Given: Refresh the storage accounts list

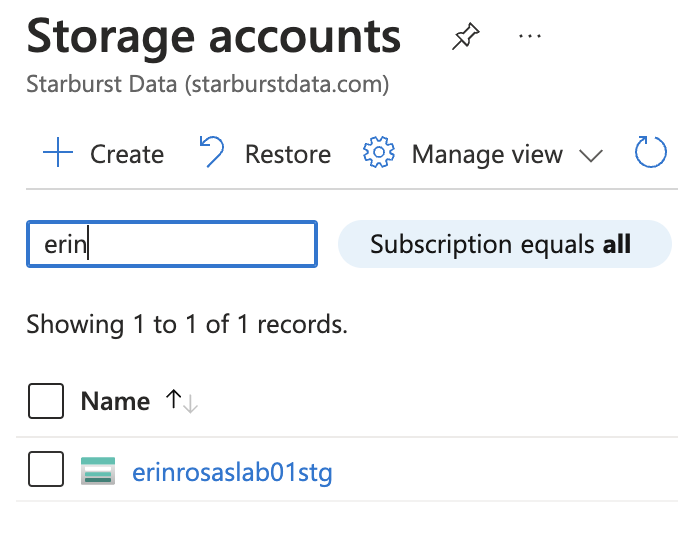Looking at the screenshot, I should tap(651, 152).
